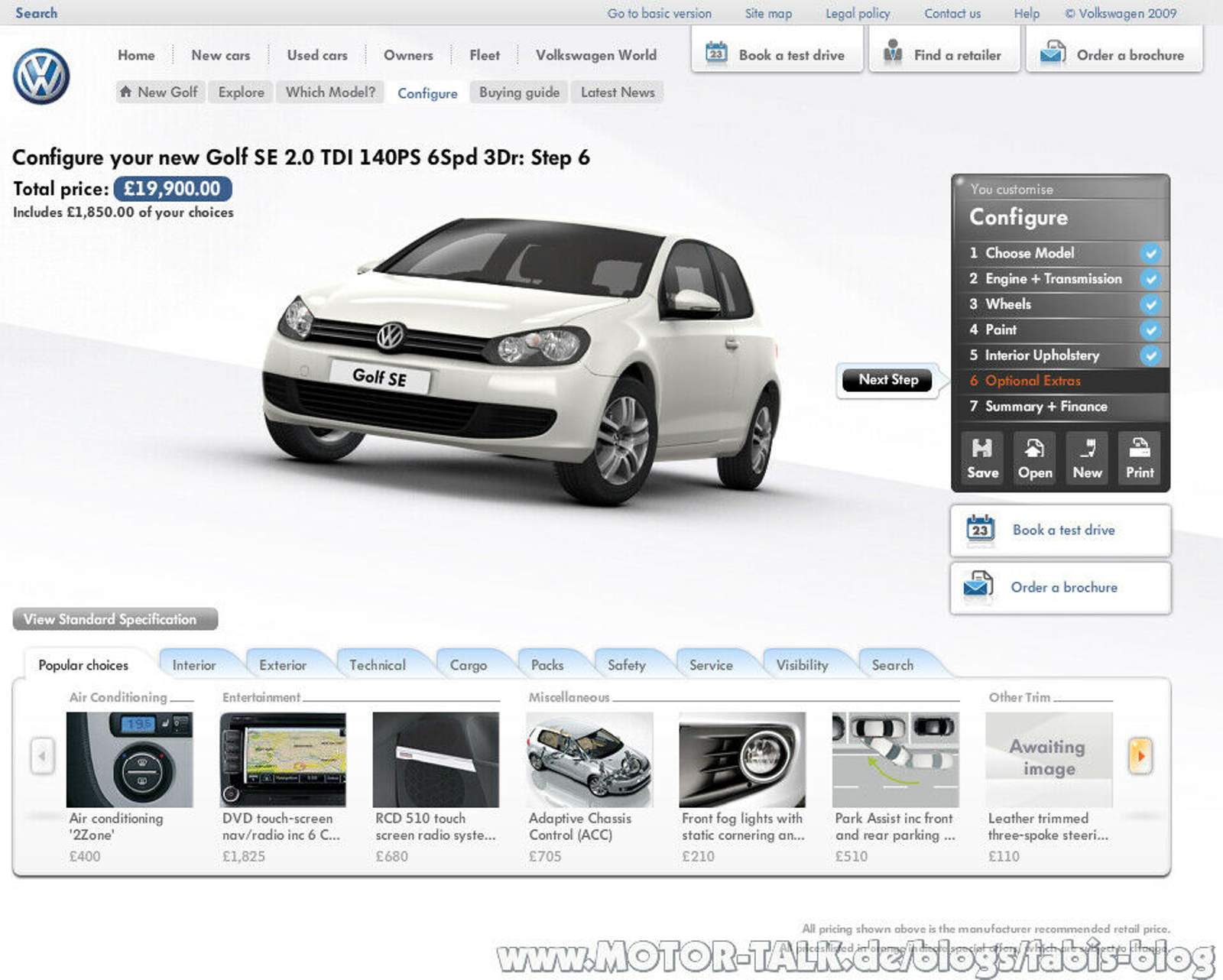Viewport: 1223px width, 980px height.
Task: Open the Home menu item
Action: (136, 55)
